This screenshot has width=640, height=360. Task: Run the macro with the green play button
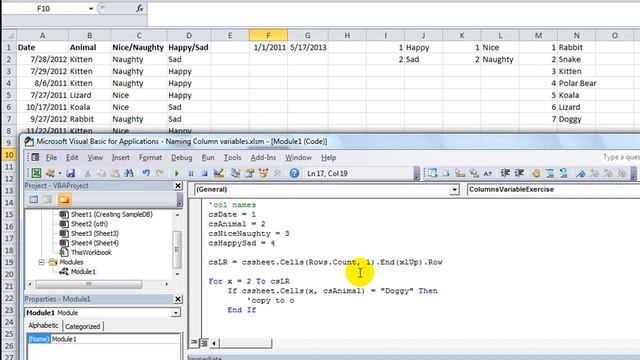177,173
